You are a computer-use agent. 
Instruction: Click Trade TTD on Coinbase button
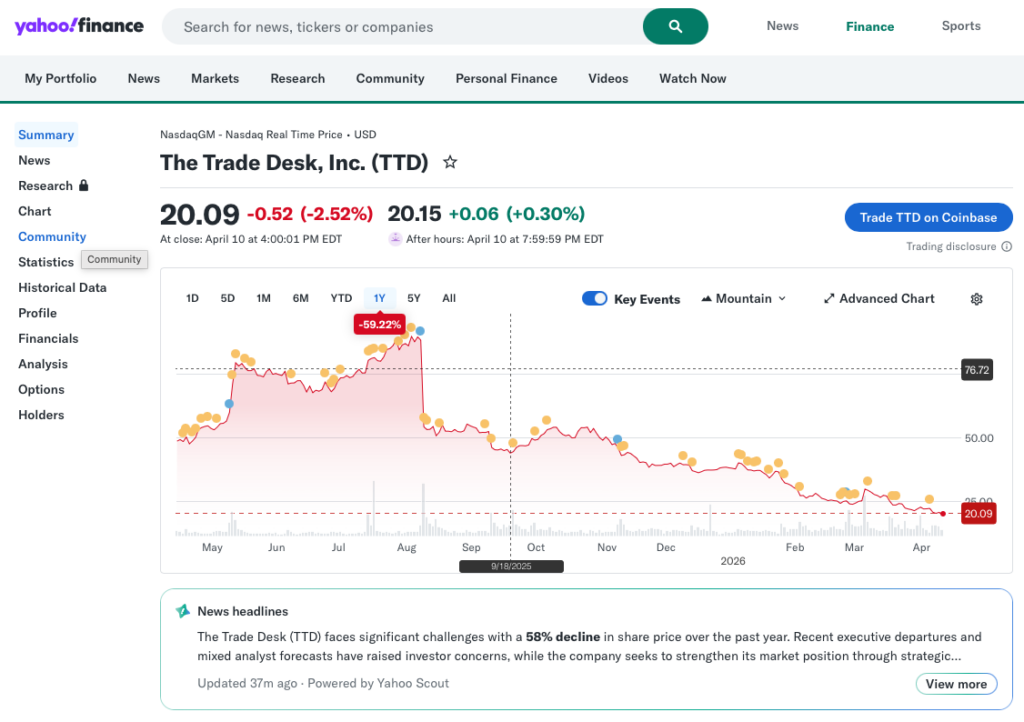point(928,218)
